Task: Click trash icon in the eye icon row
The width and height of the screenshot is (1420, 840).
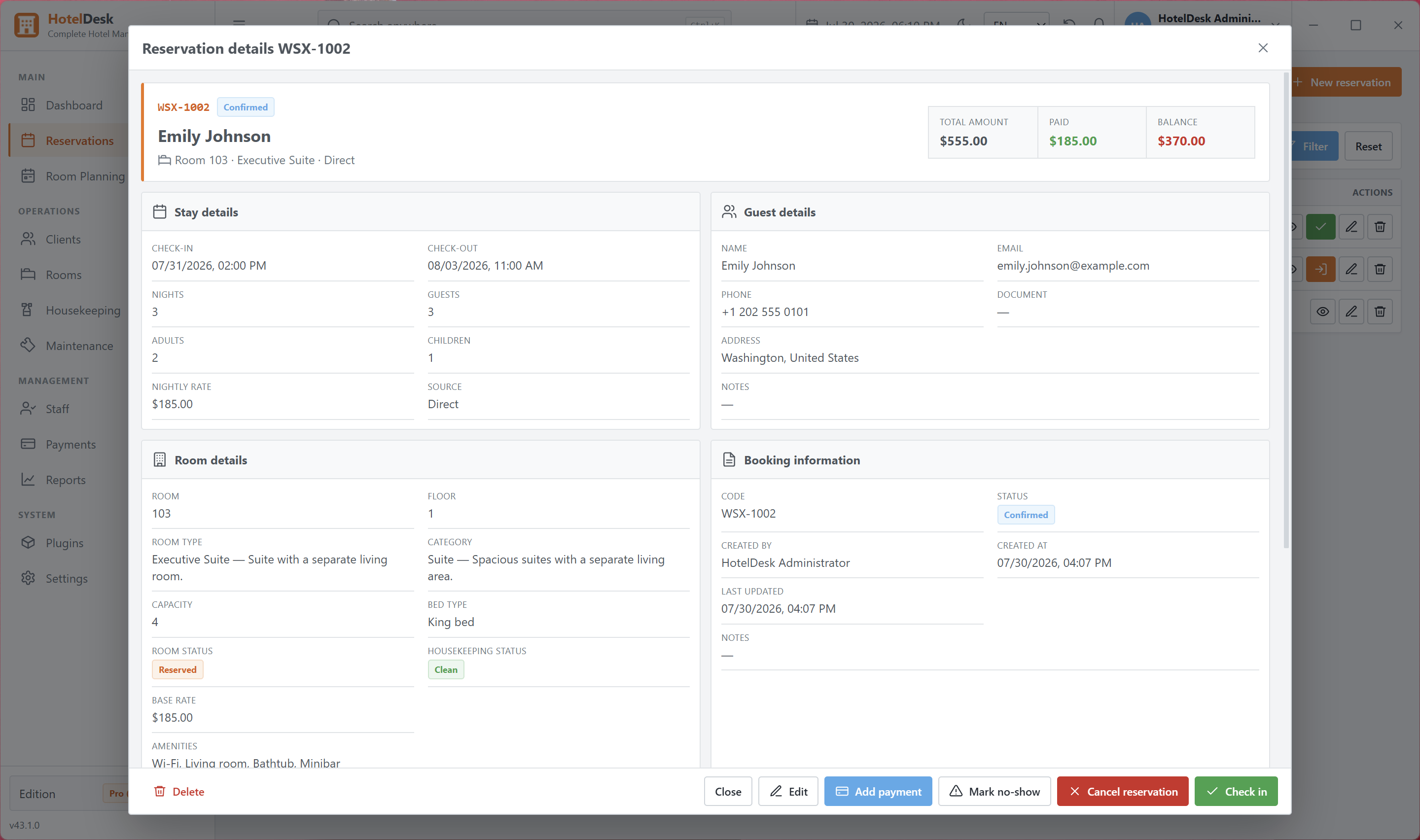Action: point(1380,312)
